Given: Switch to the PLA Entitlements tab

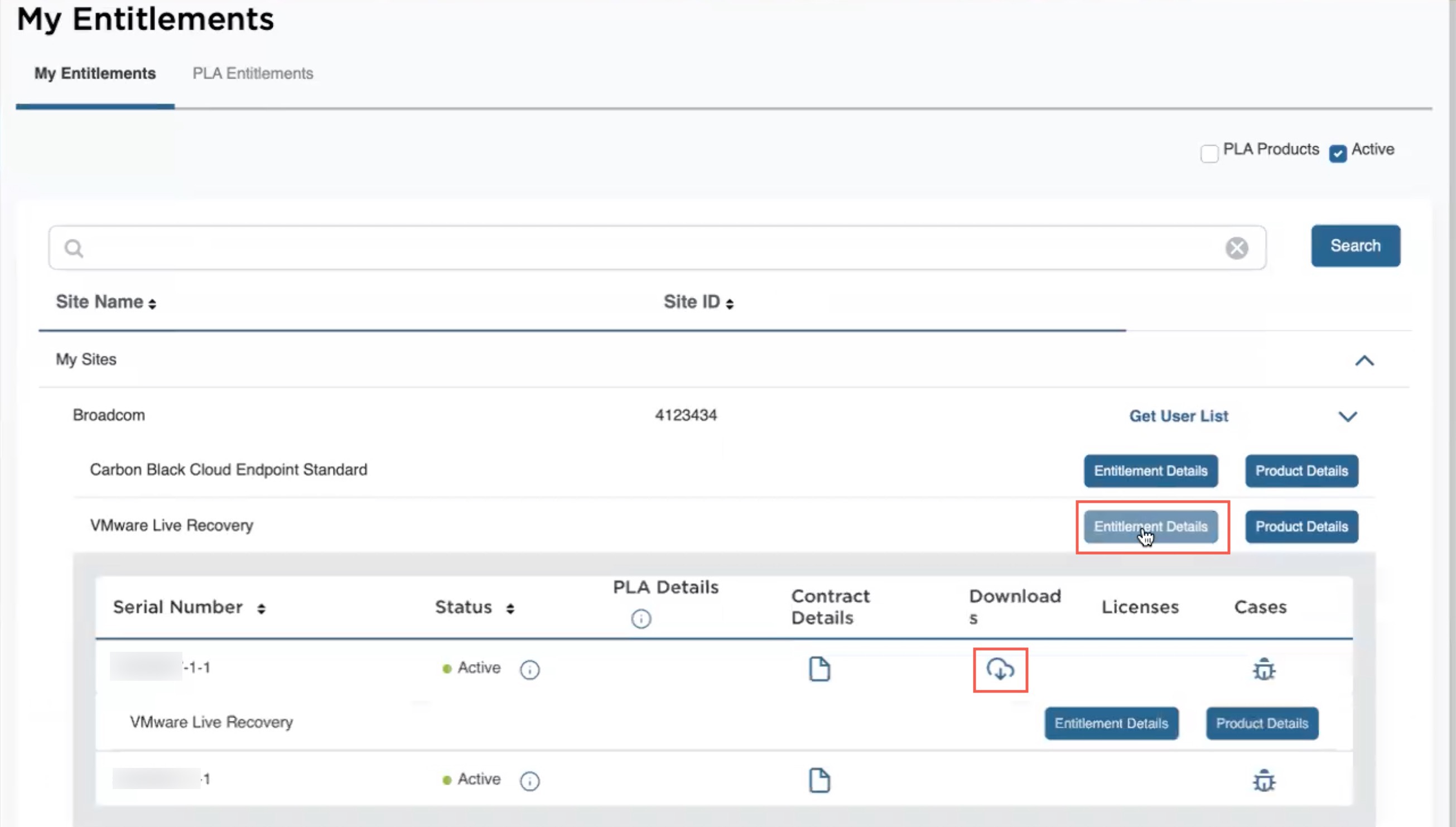Looking at the screenshot, I should tap(253, 73).
